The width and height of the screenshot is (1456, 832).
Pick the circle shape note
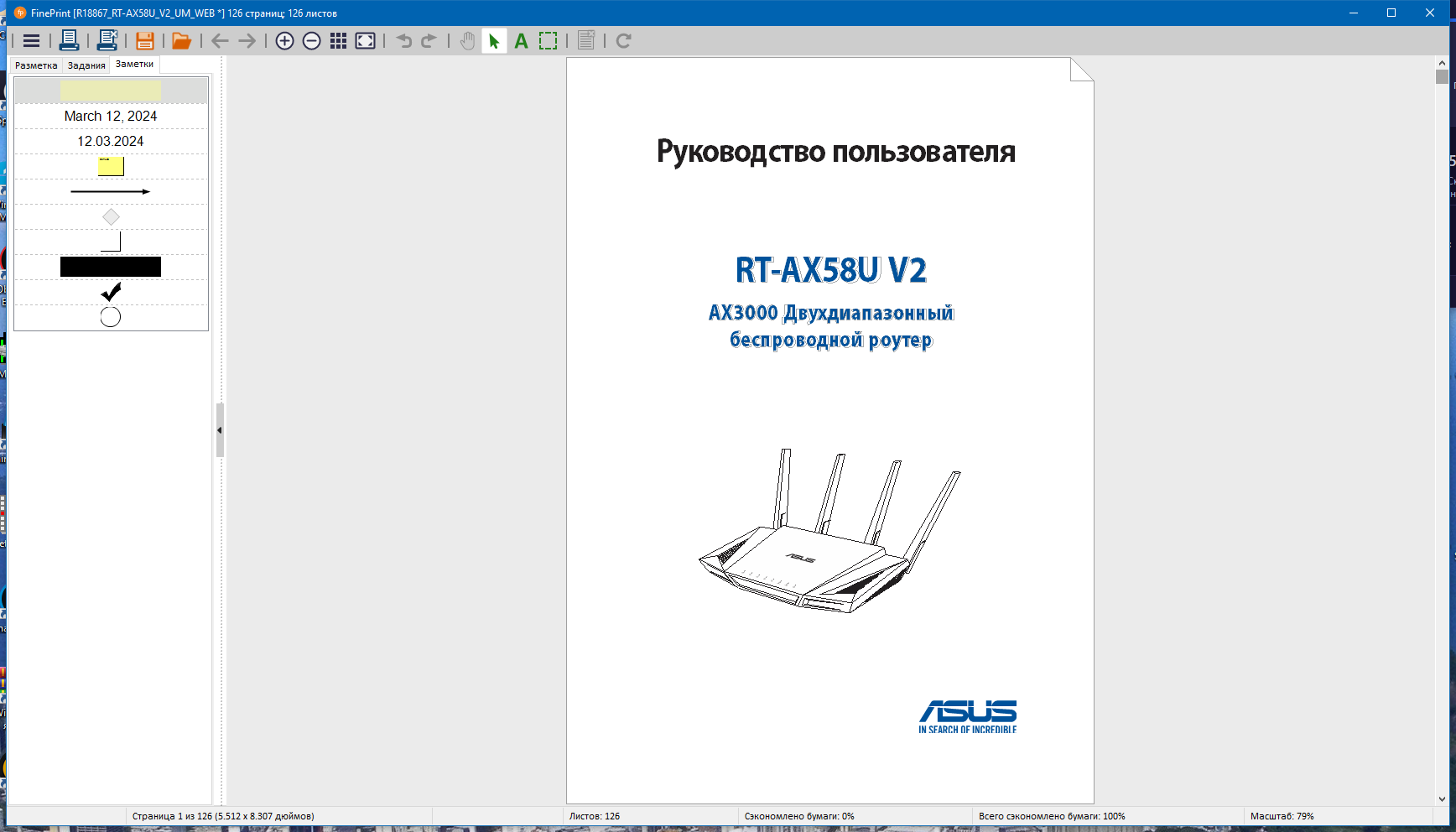tap(111, 317)
